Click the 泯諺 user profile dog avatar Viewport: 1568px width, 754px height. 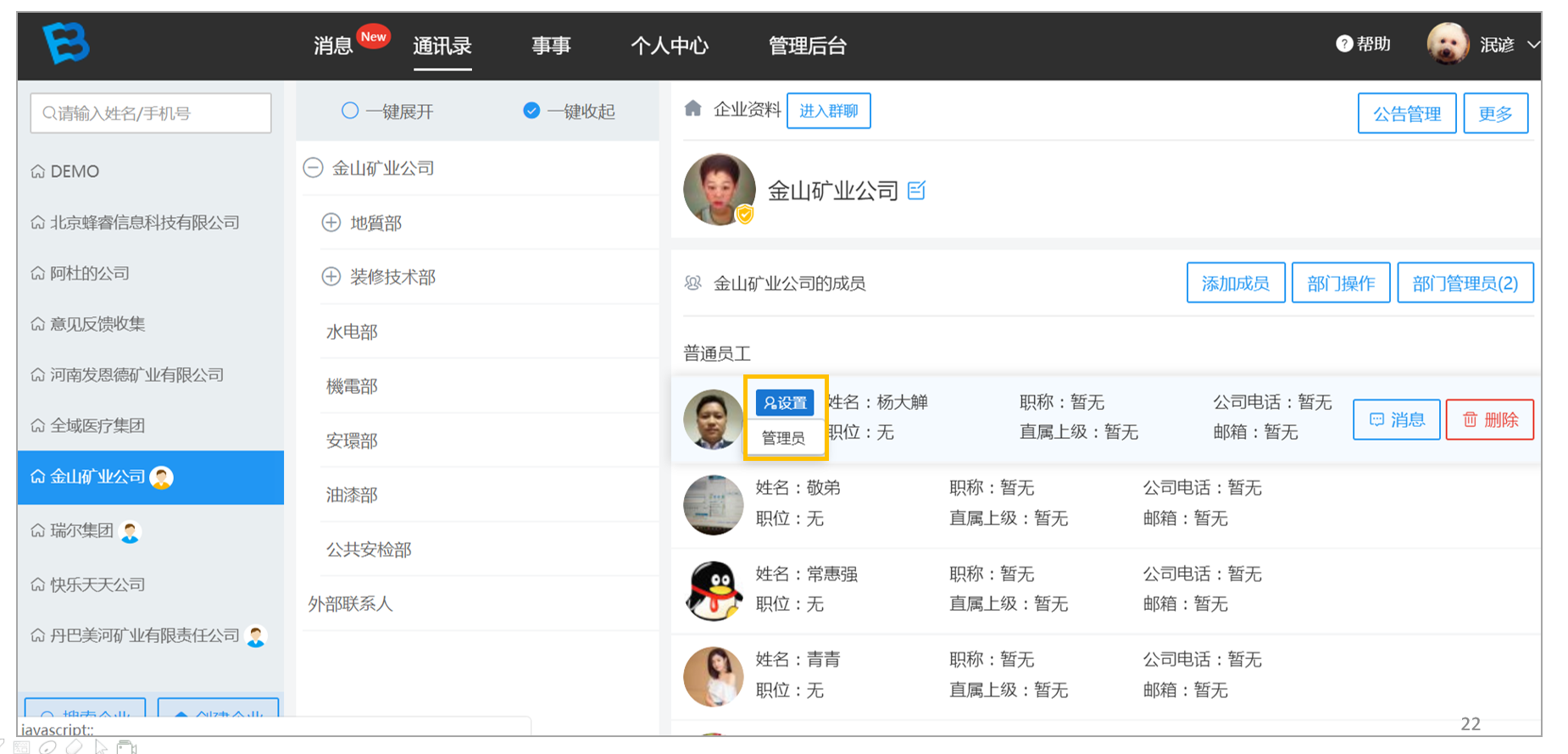(1448, 44)
